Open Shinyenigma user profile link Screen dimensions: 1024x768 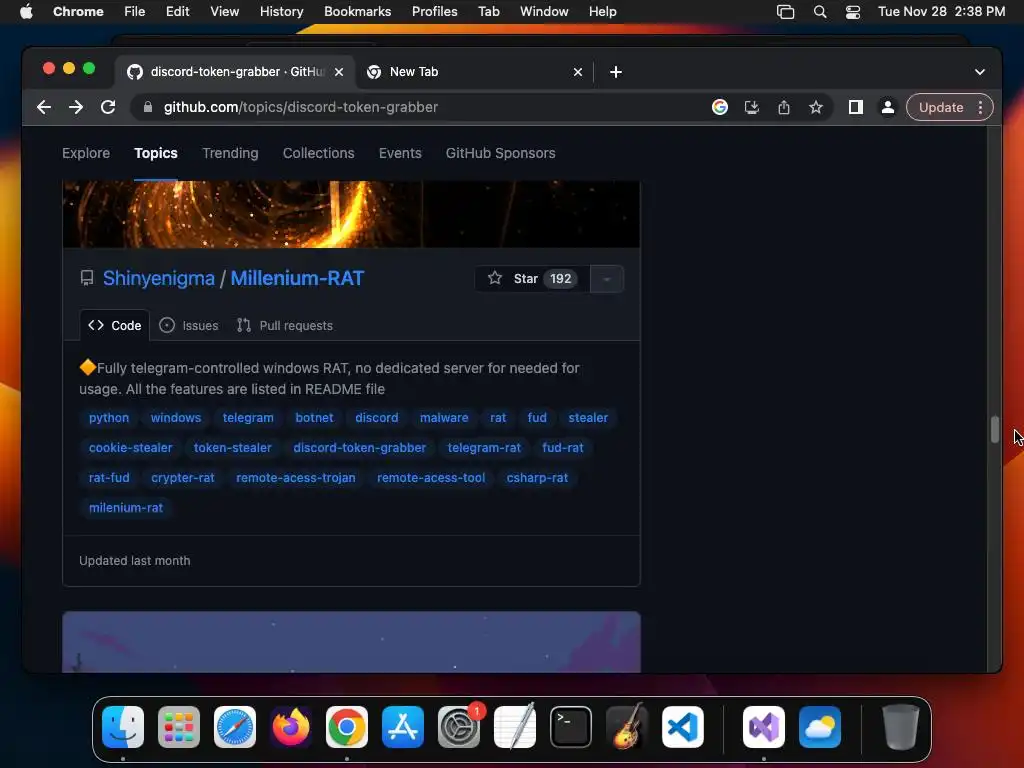coord(159,278)
